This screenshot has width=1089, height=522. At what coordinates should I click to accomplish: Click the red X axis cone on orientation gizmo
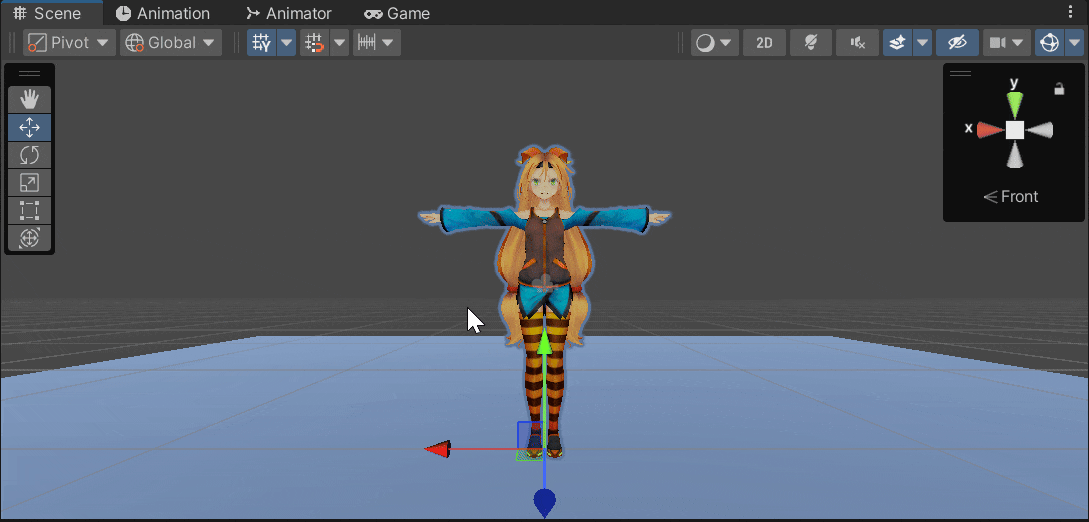coord(990,130)
